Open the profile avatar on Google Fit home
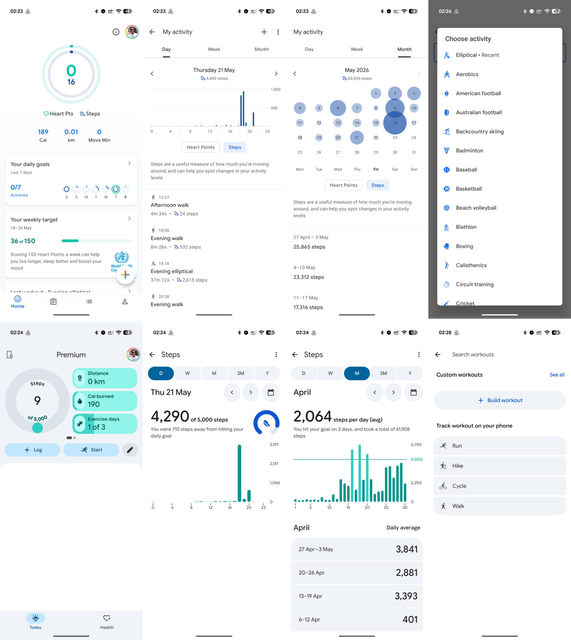This screenshot has height=640, width=571. (x=132, y=31)
